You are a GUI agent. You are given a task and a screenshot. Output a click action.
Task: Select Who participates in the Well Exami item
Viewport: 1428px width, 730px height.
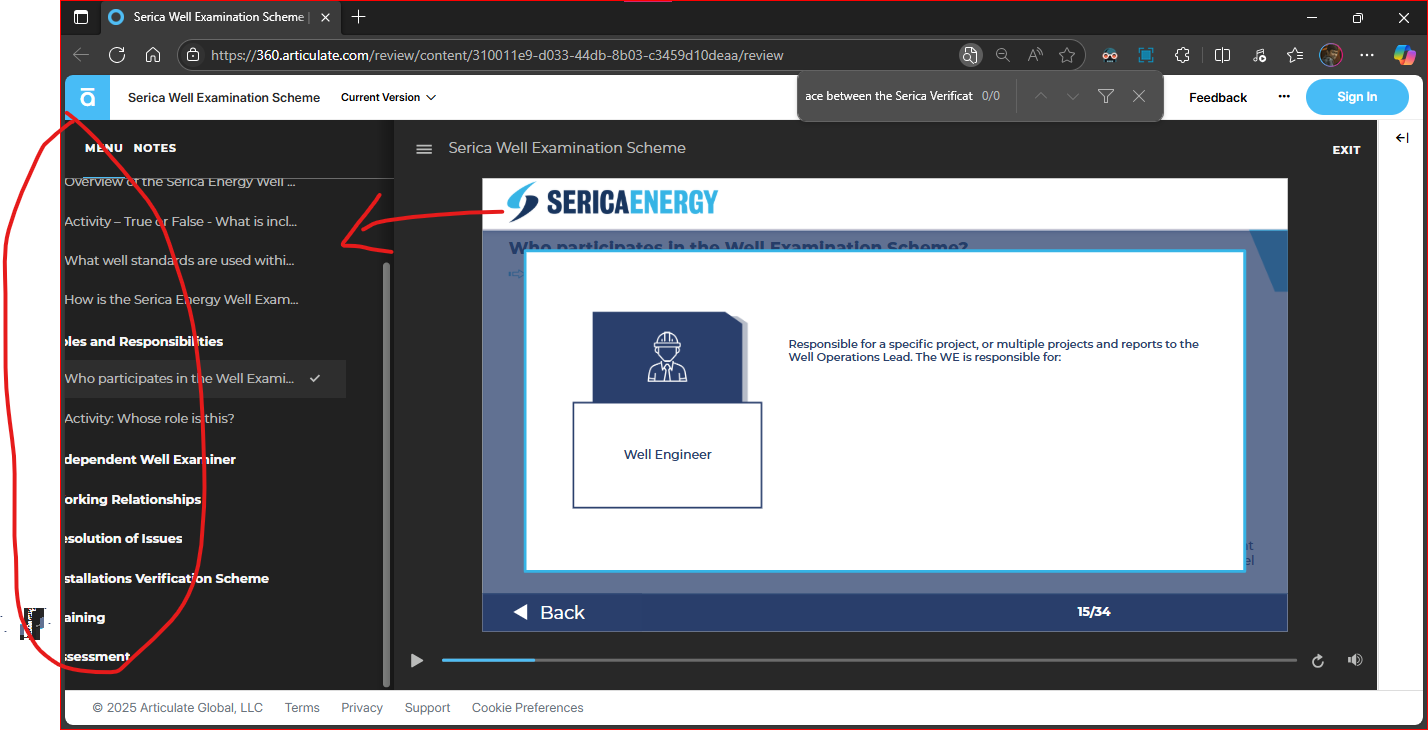(x=205, y=379)
